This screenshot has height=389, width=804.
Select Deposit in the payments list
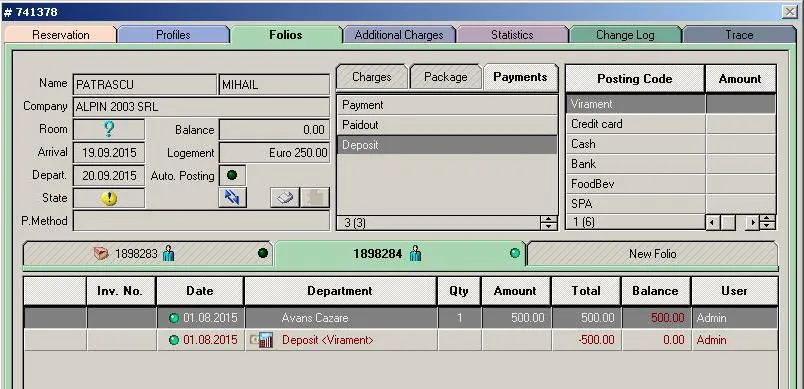pyautogui.click(x=447, y=145)
